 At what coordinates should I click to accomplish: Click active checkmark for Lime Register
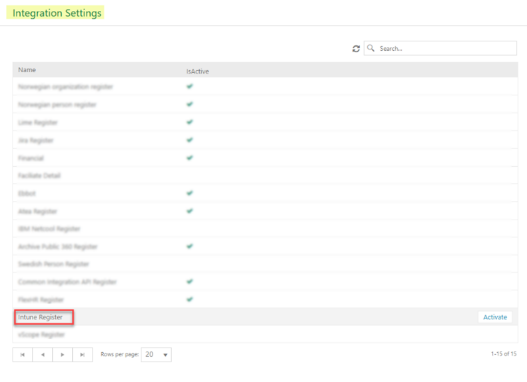pos(190,122)
